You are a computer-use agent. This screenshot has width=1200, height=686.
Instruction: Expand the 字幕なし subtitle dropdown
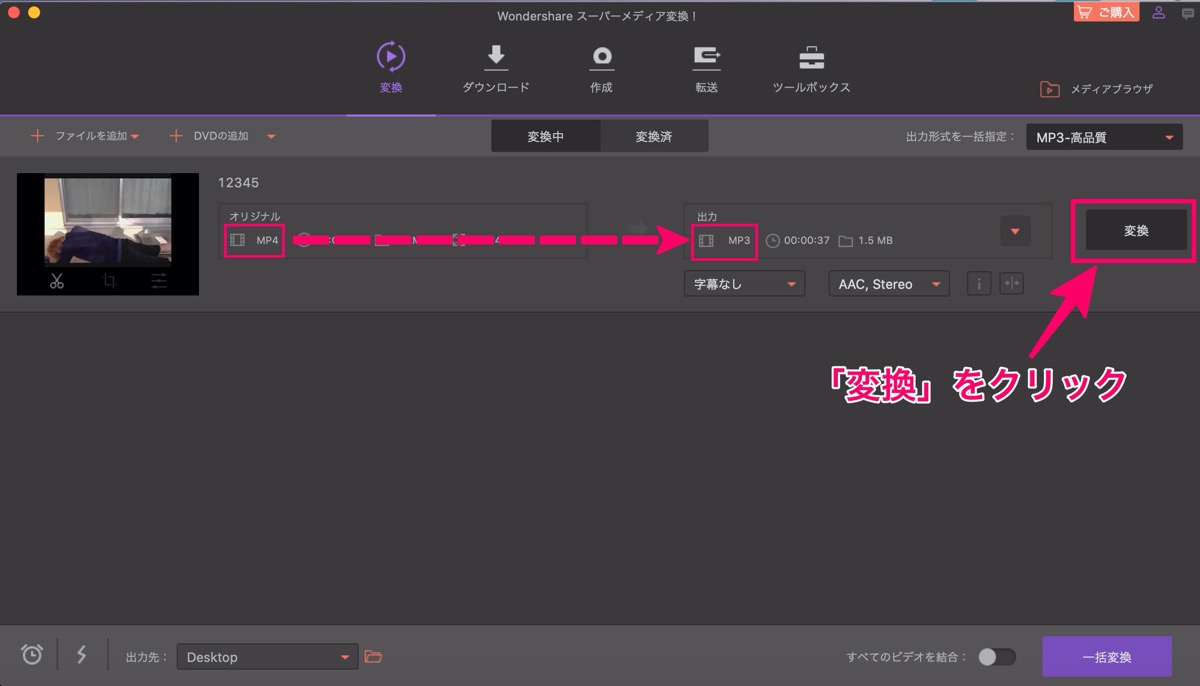(744, 284)
